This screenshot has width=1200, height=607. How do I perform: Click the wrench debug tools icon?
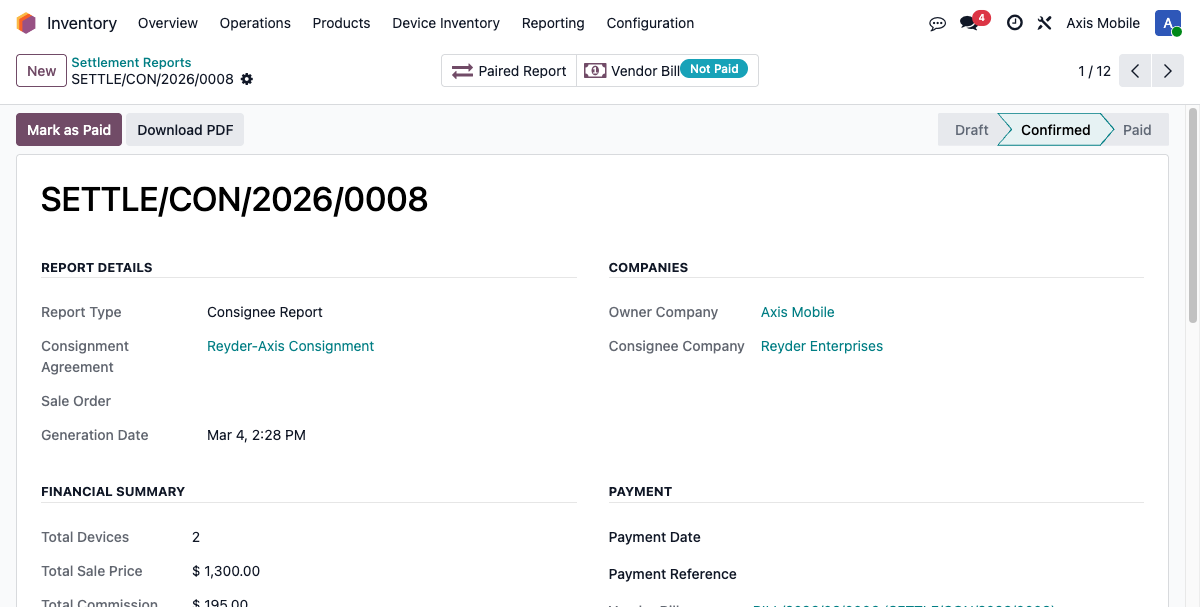(x=1044, y=23)
